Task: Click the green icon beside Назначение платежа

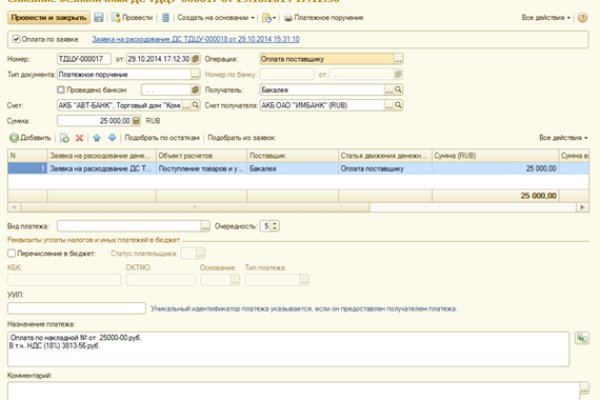Action: (x=582, y=340)
